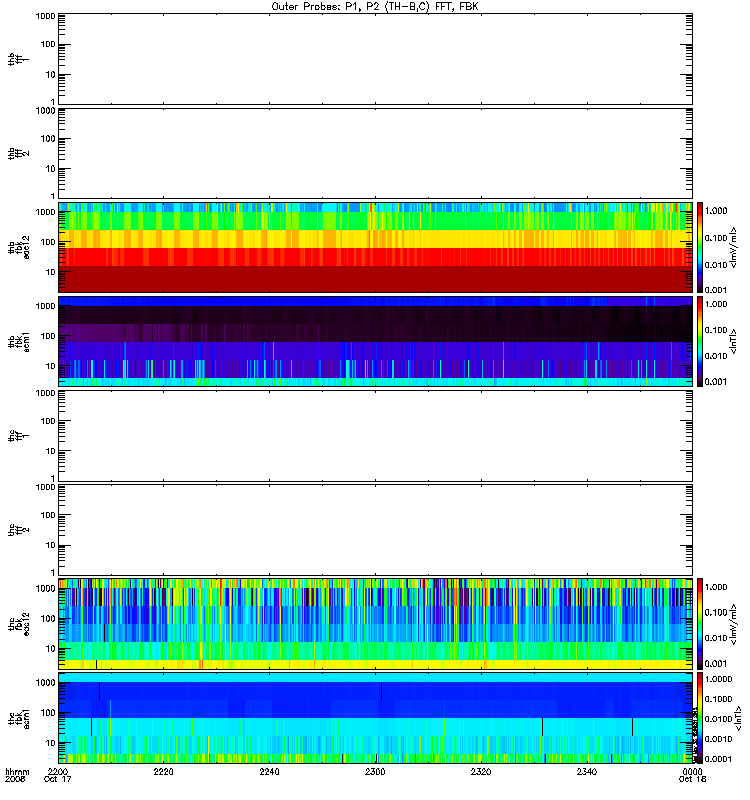Click the thb fbk scm1 spectrogram panel
Image resolution: width=750 pixels, height=800 pixels.
pyautogui.click(x=375, y=341)
